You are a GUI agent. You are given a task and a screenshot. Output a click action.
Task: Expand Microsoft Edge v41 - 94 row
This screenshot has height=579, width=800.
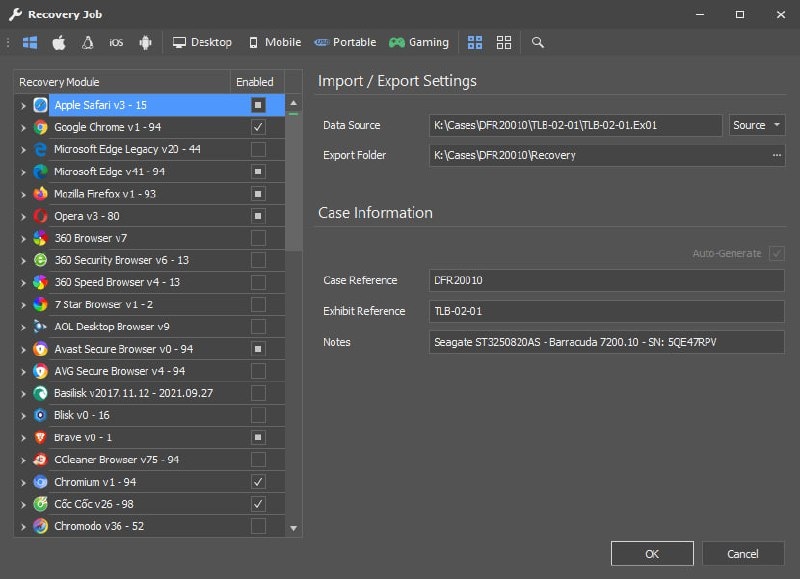(x=23, y=172)
